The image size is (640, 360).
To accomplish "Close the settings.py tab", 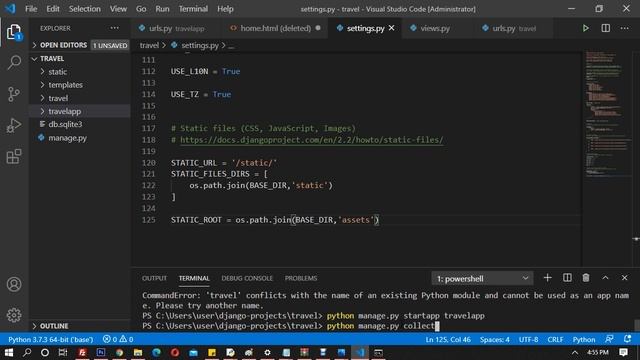I will tap(391, 28).
